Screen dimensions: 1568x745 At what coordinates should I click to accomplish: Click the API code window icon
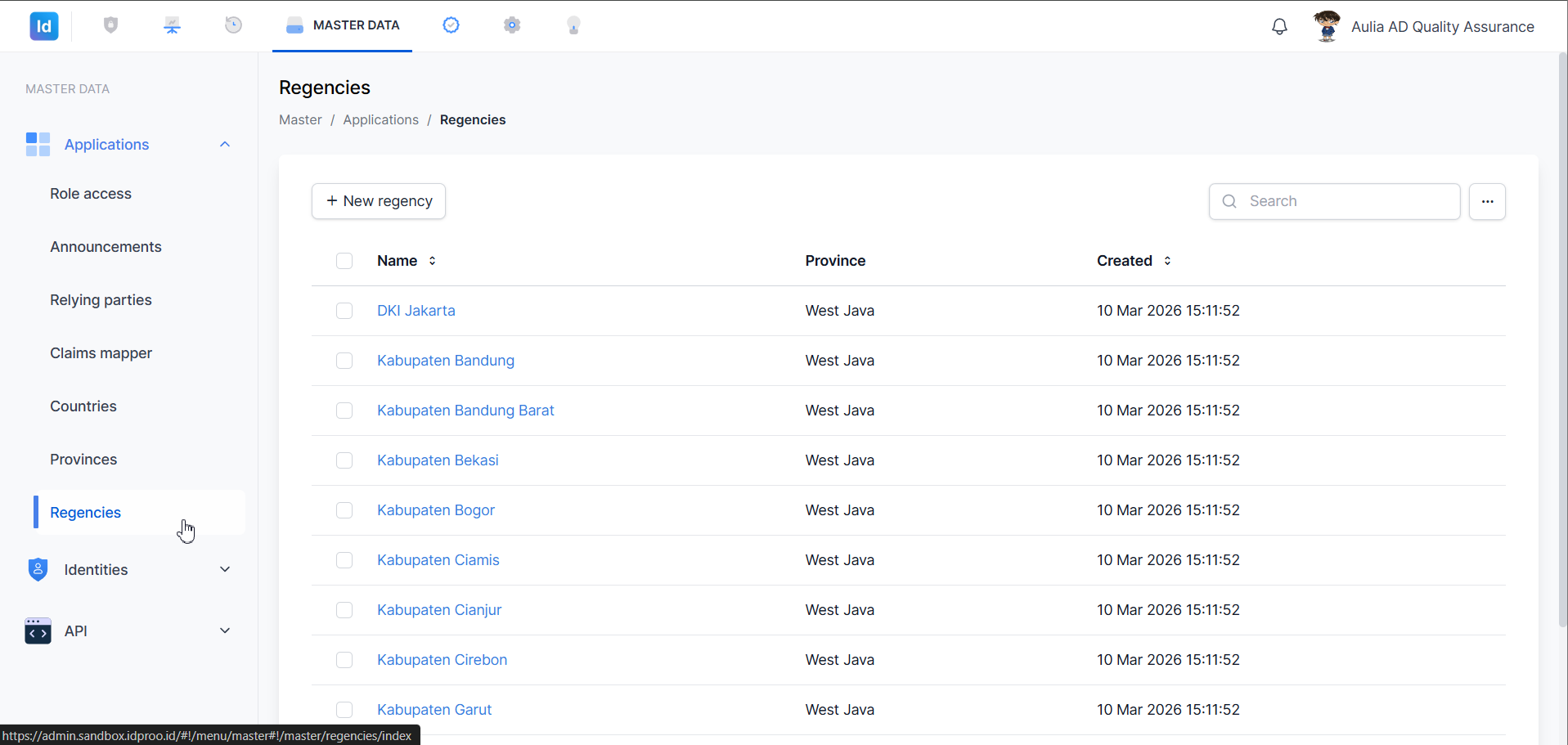coord(38,631)
